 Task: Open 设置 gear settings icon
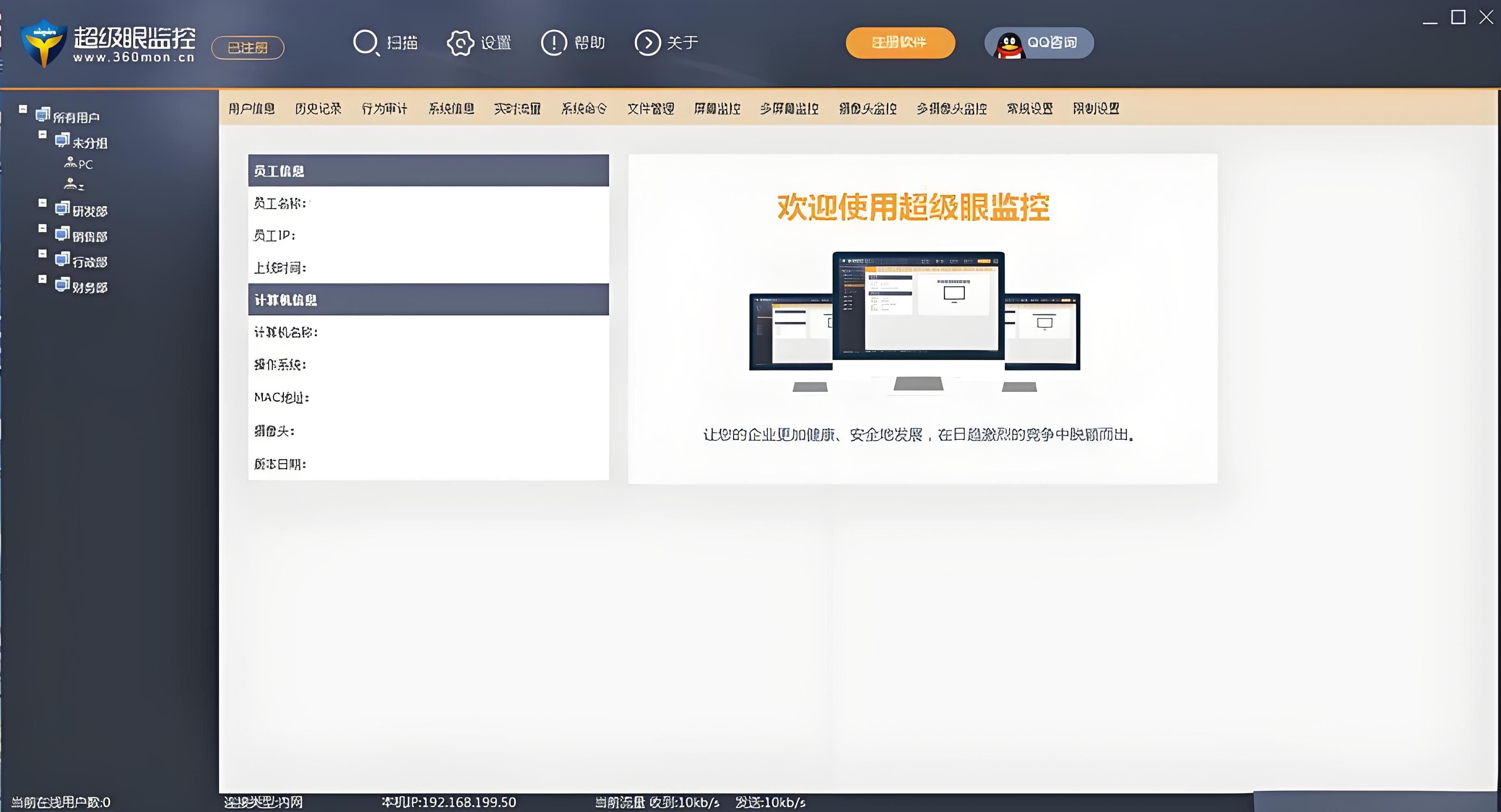[x=460, y=43]
